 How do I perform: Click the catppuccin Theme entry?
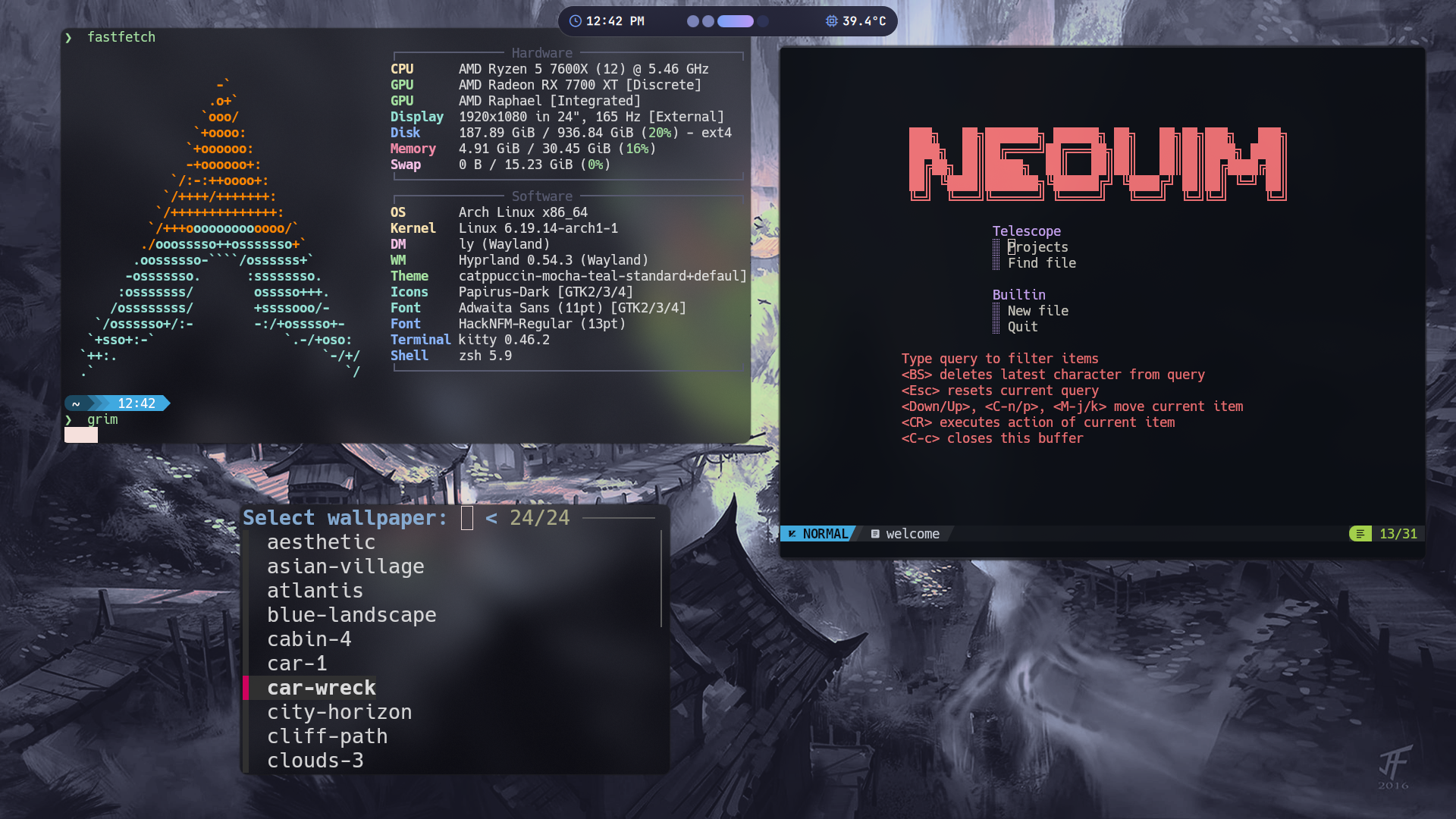tap(603, 276)
